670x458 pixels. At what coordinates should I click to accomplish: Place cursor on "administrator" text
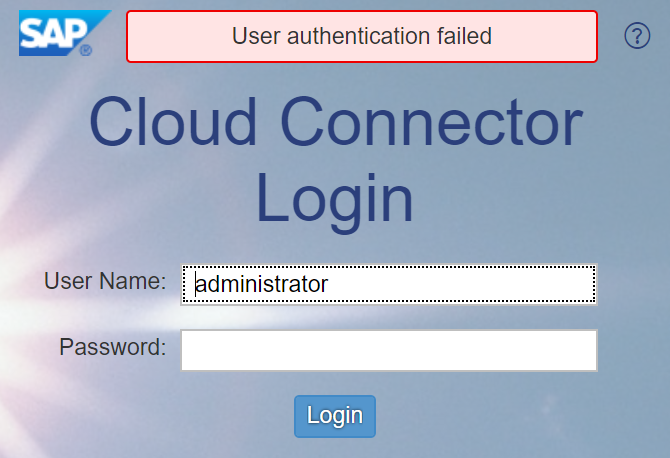coord(262,284)
